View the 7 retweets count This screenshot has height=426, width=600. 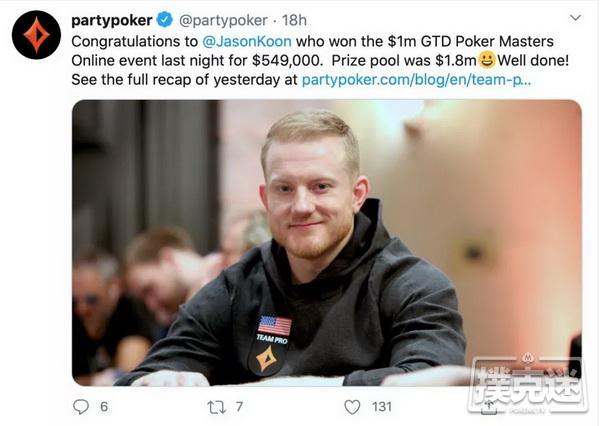tap(239, 406)
